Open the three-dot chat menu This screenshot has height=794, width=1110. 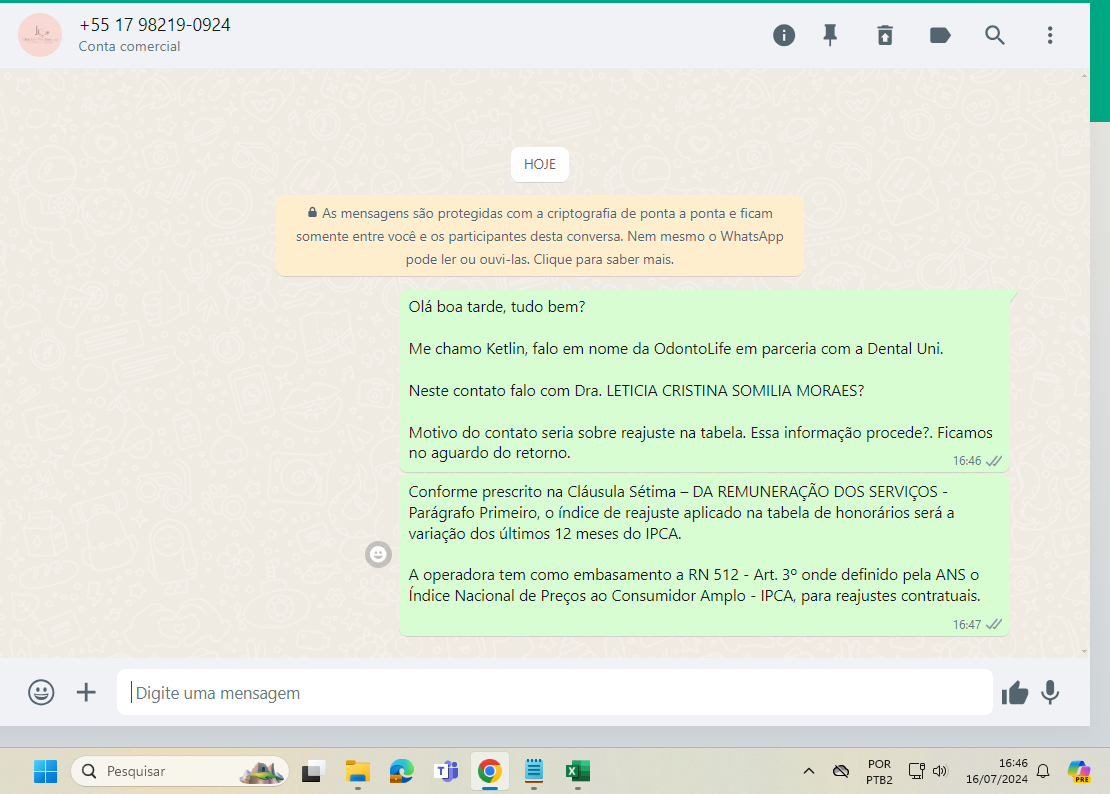[x=1050, y=35]
